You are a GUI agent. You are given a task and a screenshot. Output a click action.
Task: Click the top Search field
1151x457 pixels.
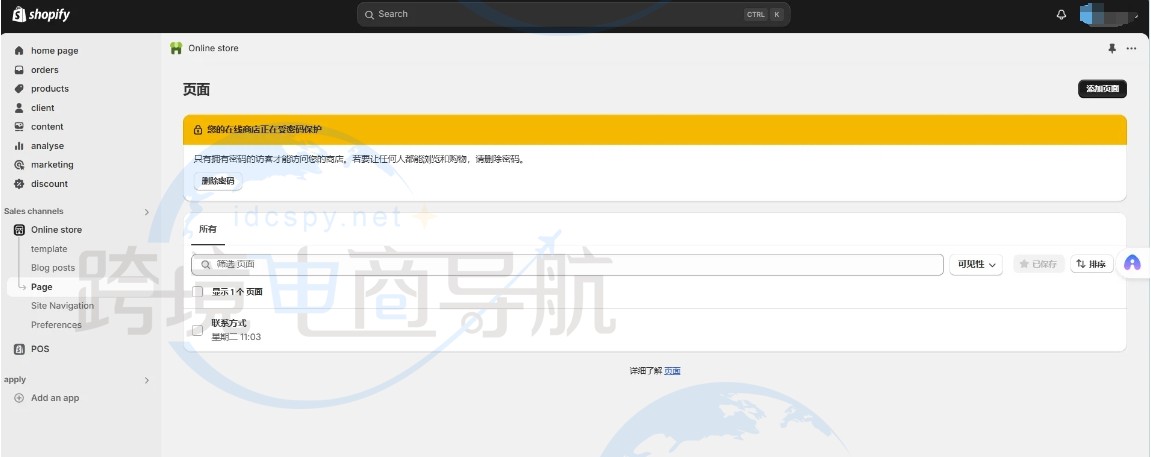pyautogui.click(x=573, y=15)
